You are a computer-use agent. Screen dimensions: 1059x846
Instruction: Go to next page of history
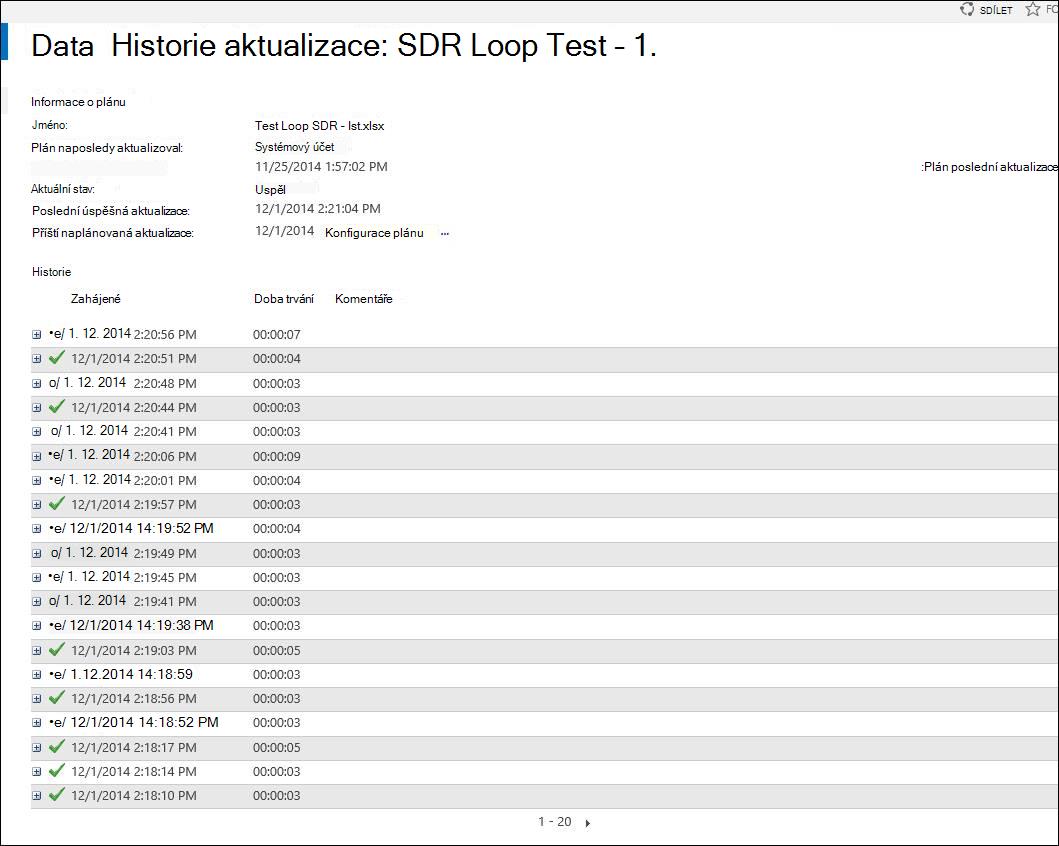[588, 823]
